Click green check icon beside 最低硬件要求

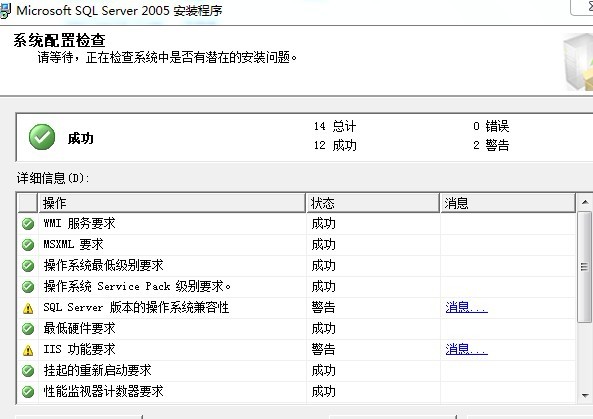click(x=28, y=329)
